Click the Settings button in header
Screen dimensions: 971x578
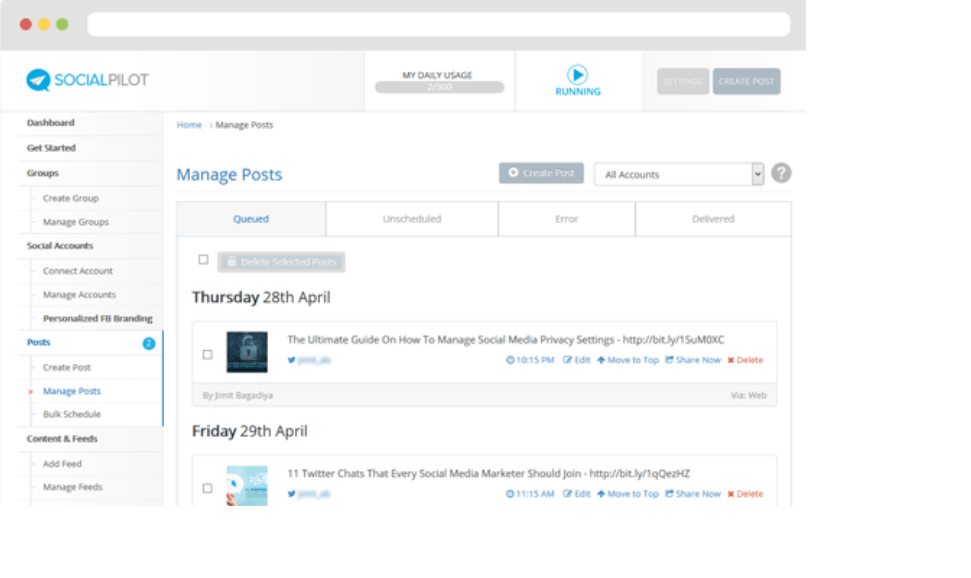(683, 81)
